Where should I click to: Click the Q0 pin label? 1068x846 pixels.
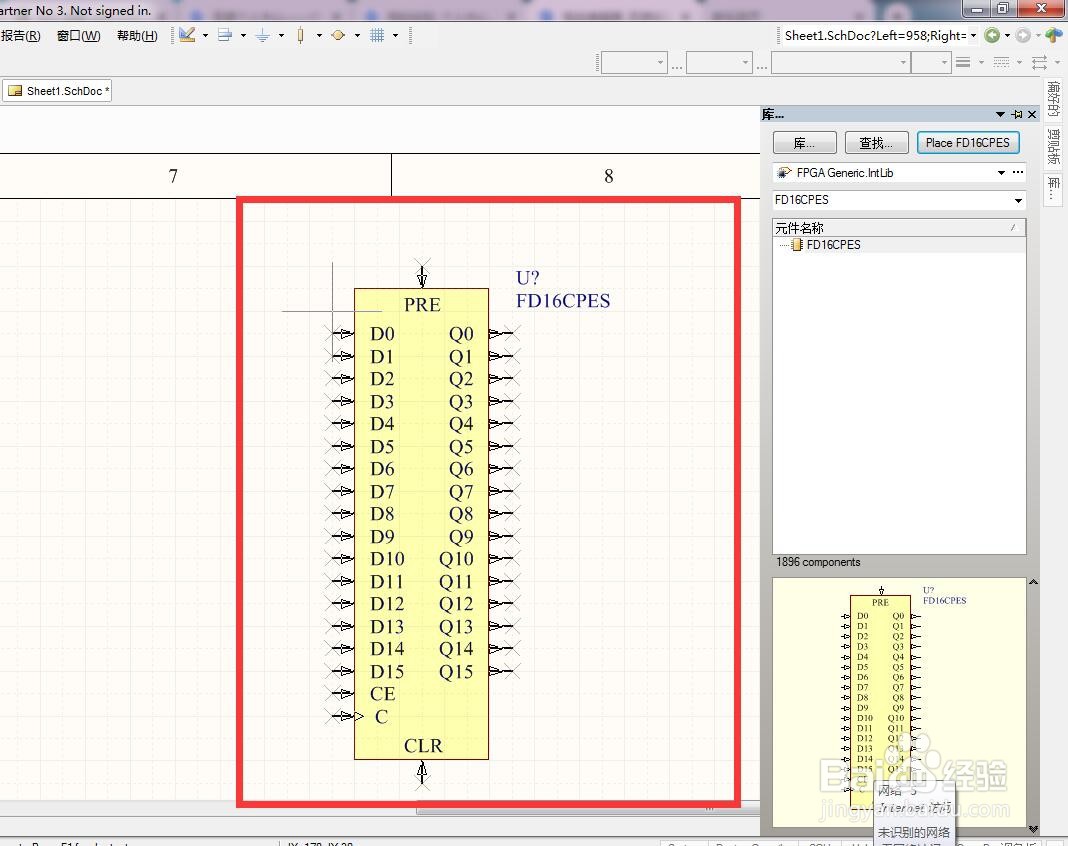coord(461,334)
